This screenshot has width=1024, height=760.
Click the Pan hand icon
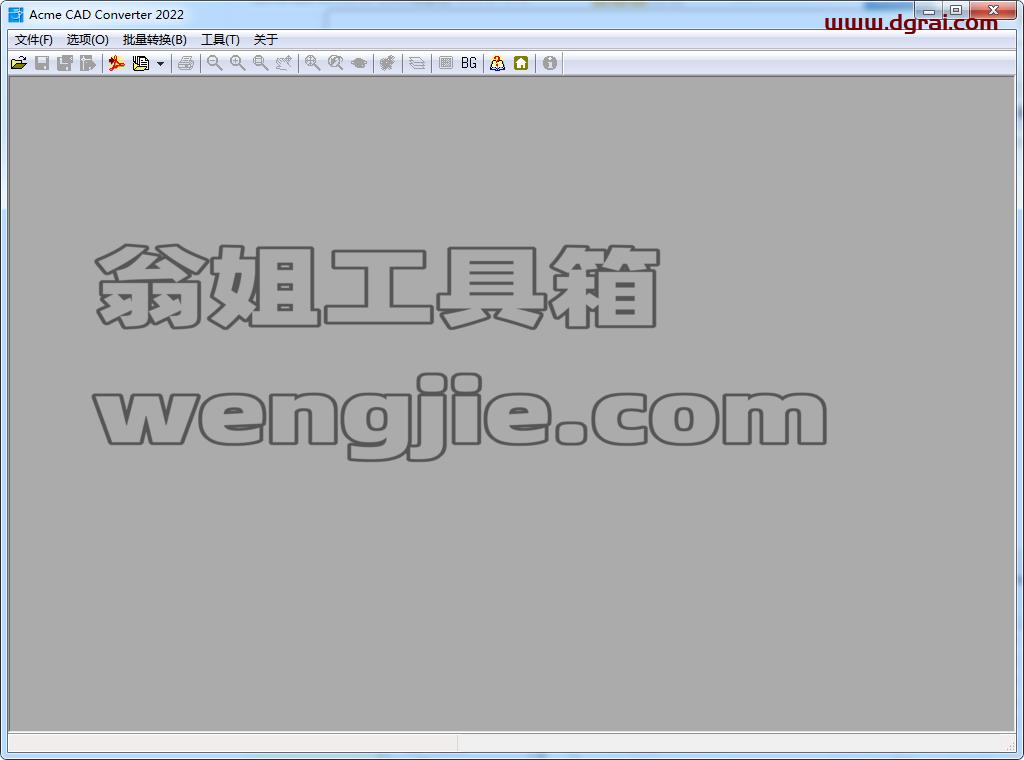point(283,63)
